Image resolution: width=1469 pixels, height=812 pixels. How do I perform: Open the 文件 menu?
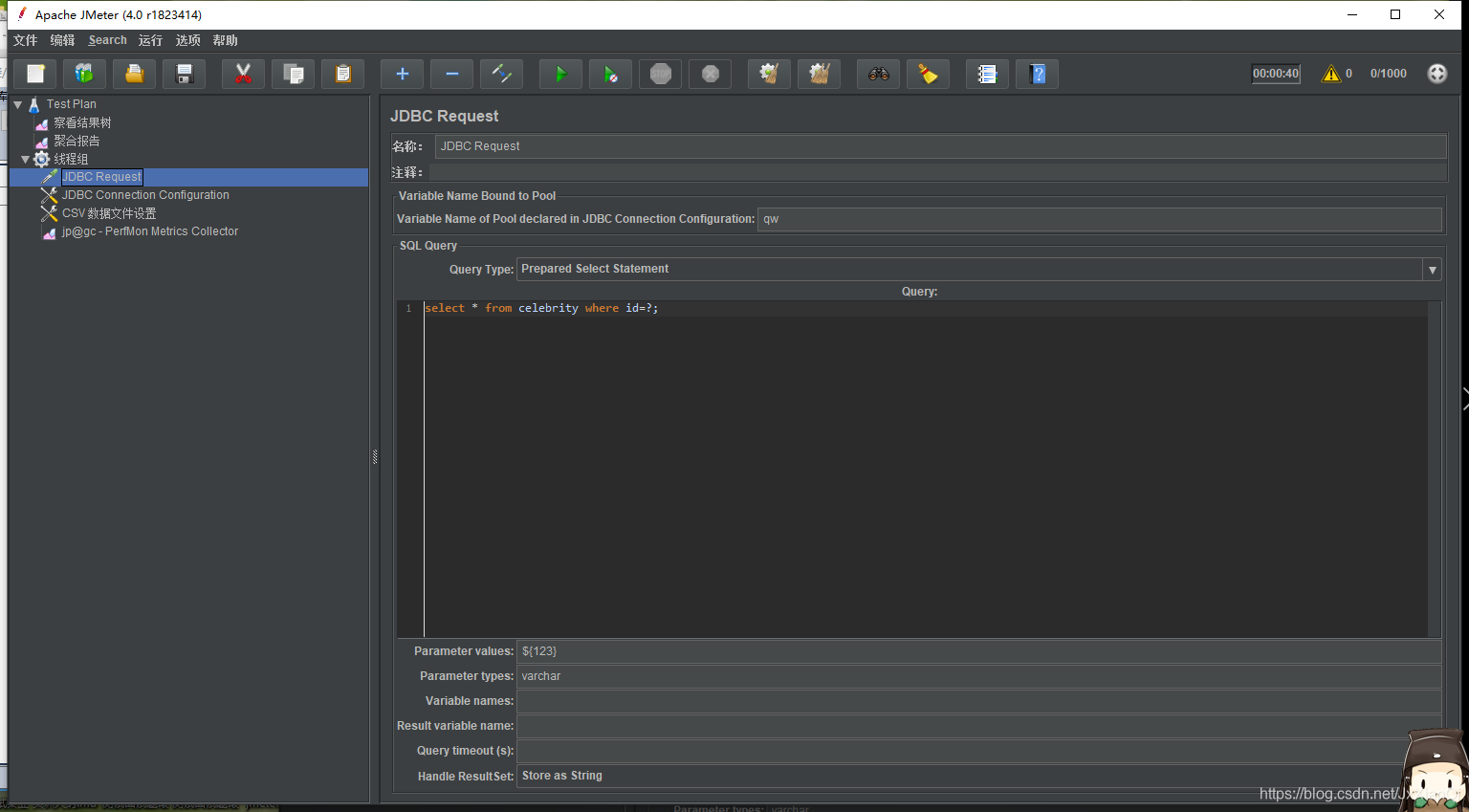tap(26, 40)
